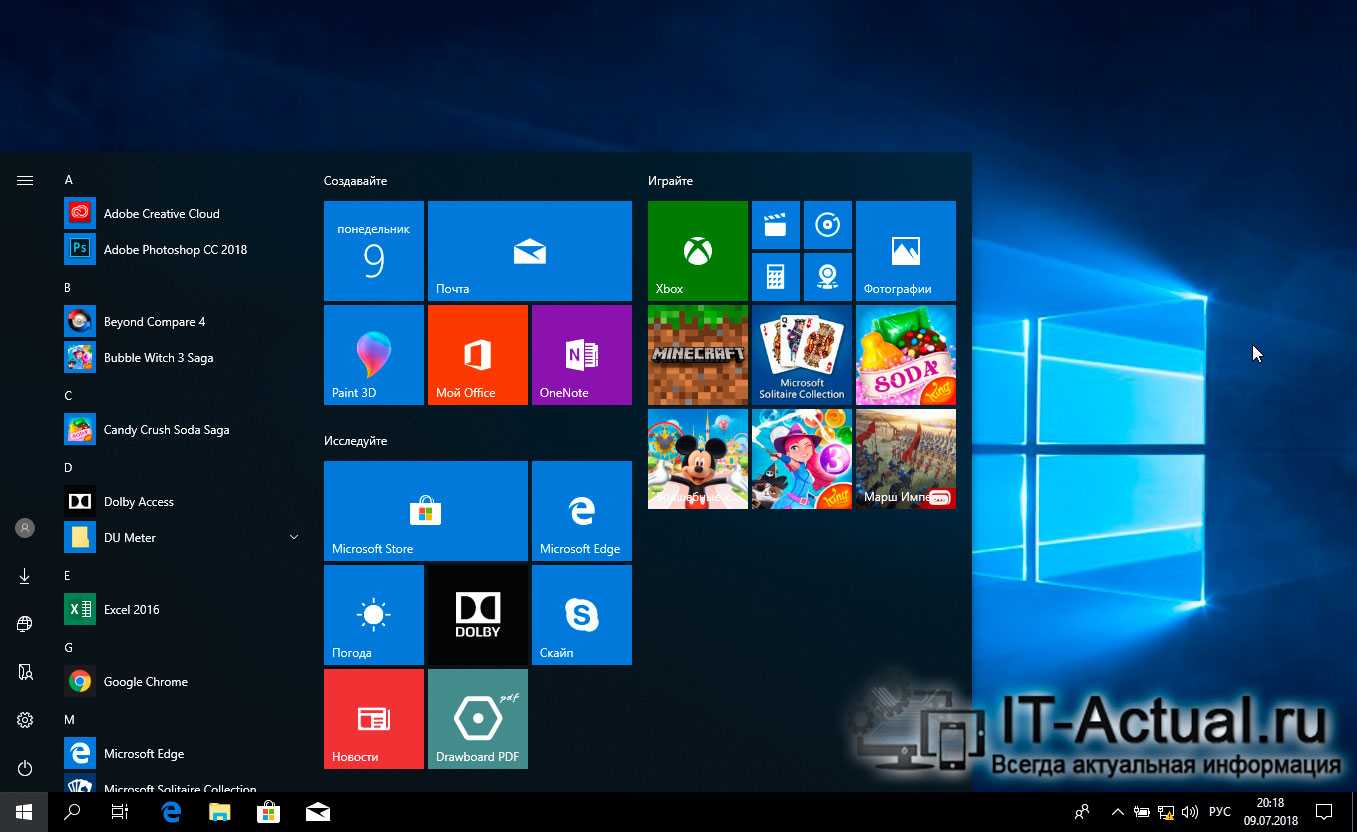1357x832 pixels.
Task: Open the Skype tile
Action: (581, 614)
